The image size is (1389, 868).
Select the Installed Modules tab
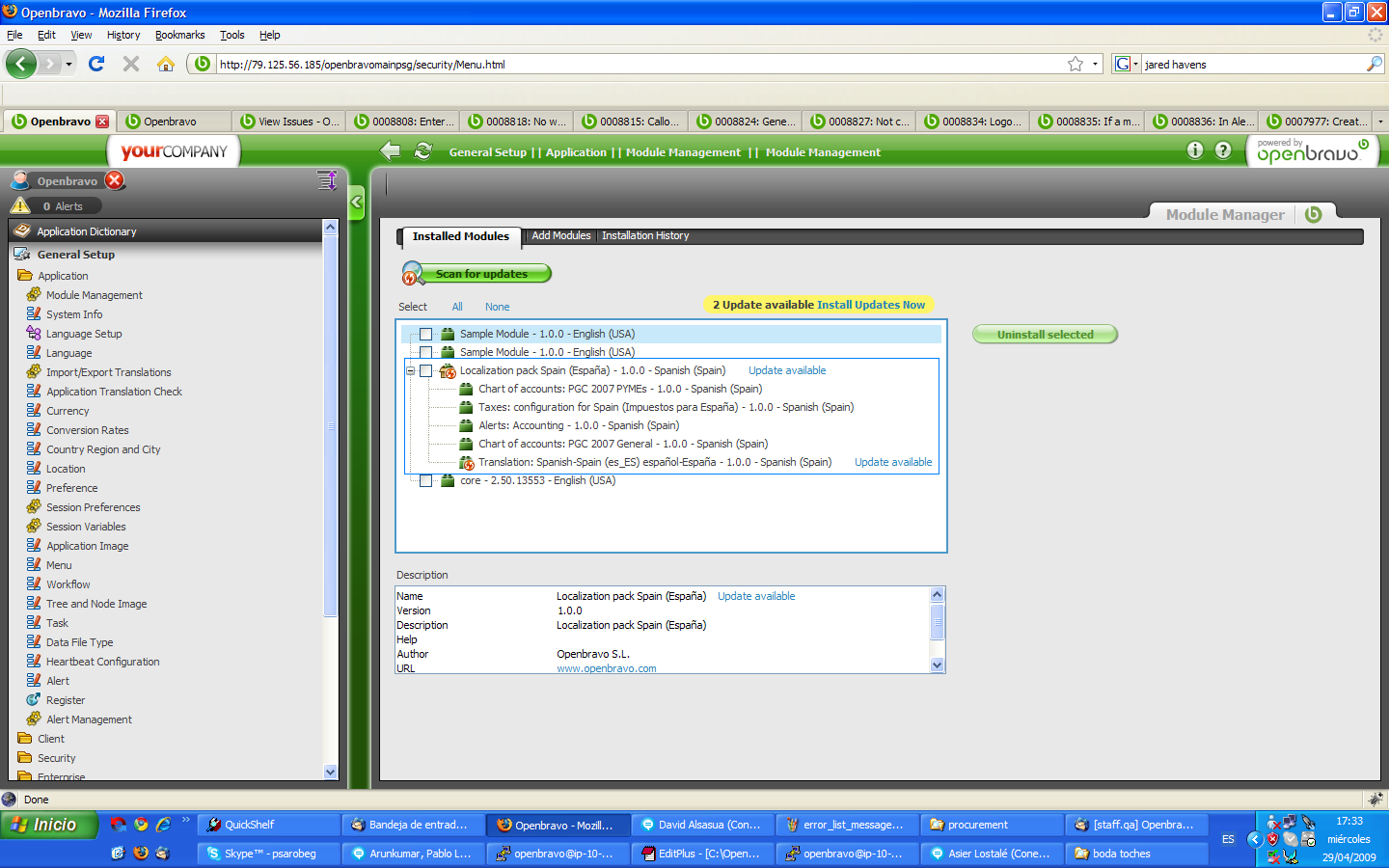460,236
